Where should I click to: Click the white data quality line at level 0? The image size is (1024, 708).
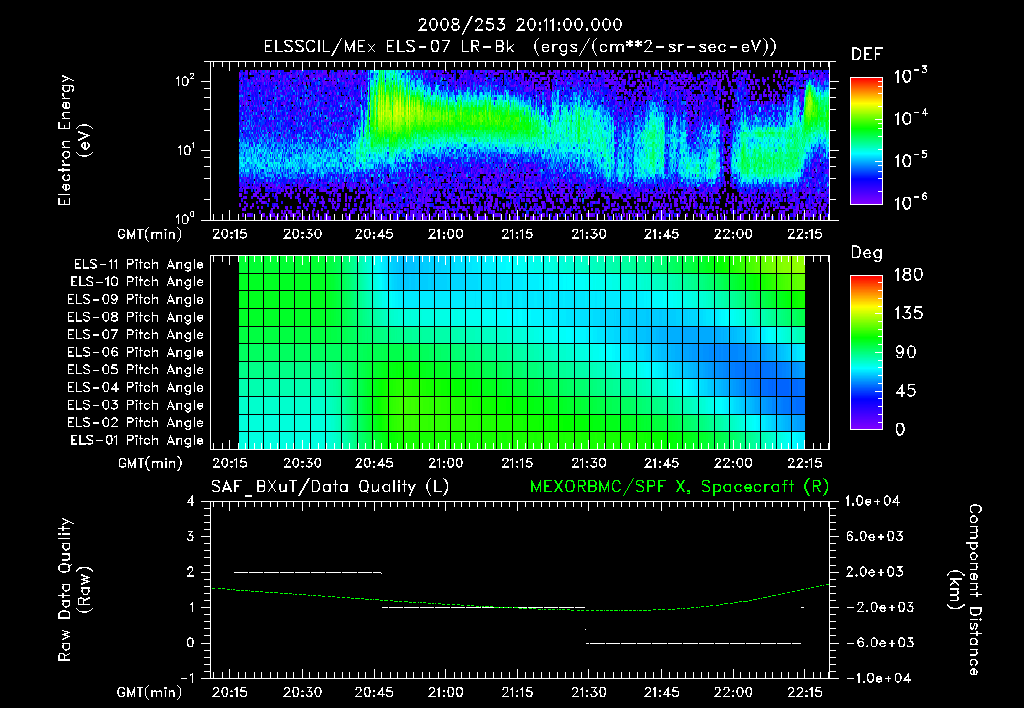coord(694,643)
